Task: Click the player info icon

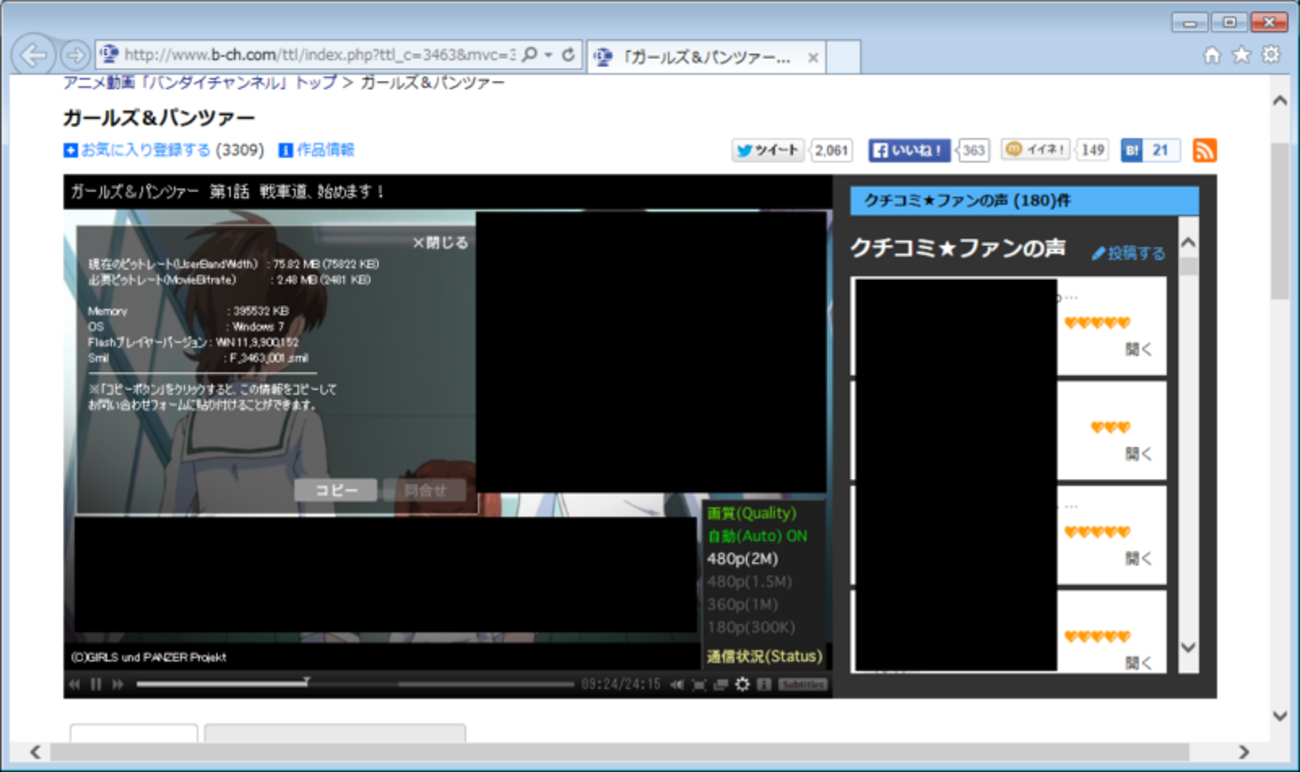Action: click(x=764, y=684)
